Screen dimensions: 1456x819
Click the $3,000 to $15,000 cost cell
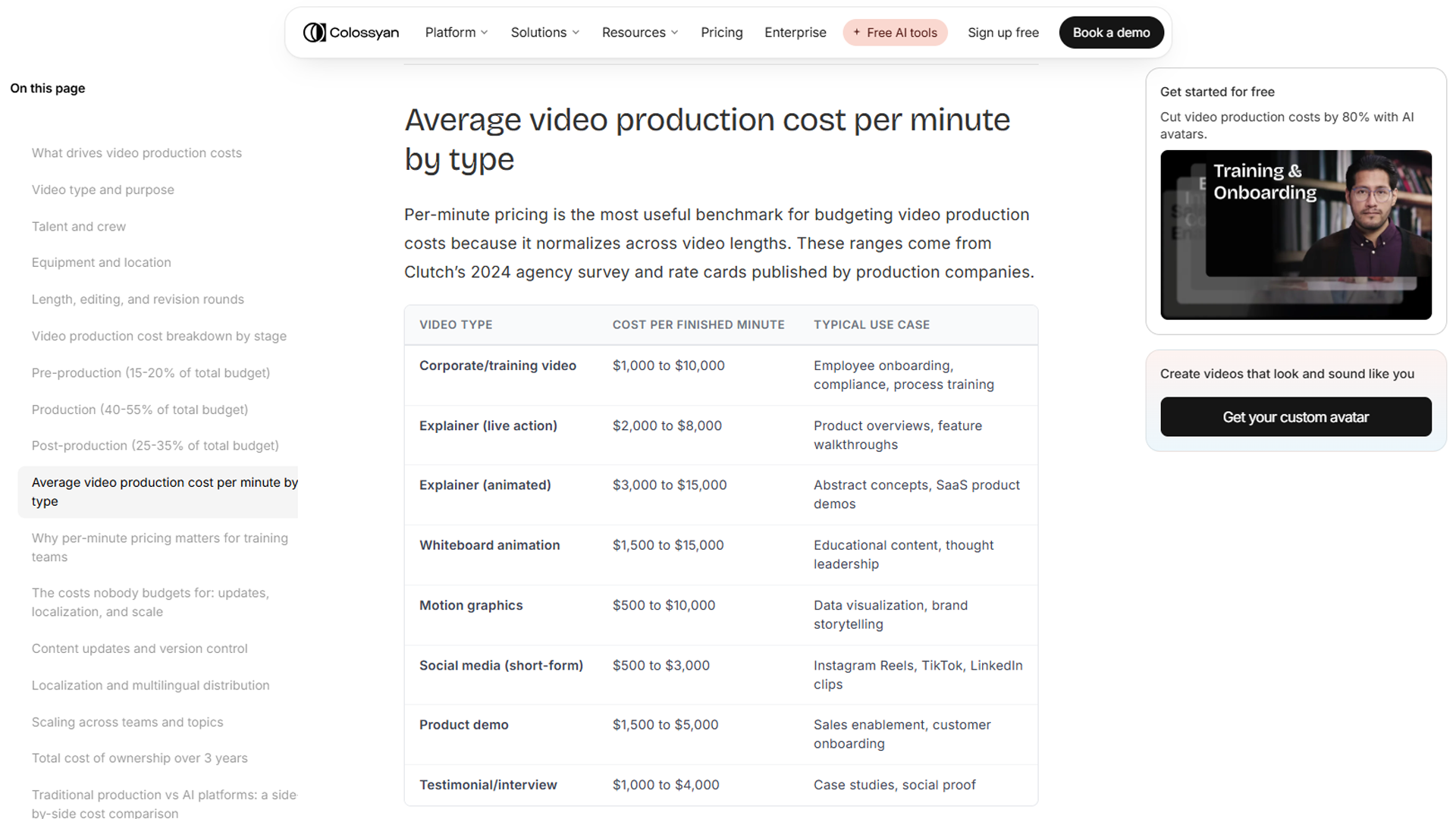[669, 485]
